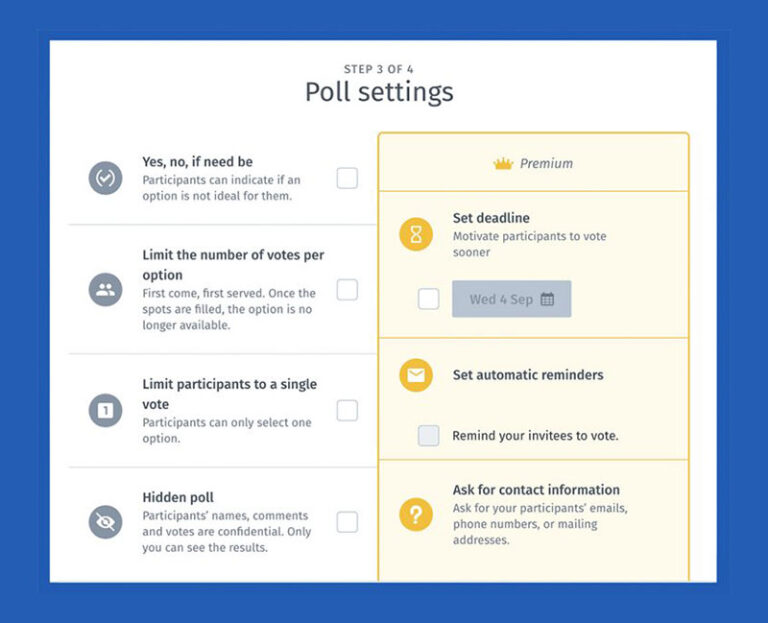Screen dimensions: 768x623
Task: Enable the Yes, no, if need be checkbox
Action: pyautogui.click(x=347, y=179)
